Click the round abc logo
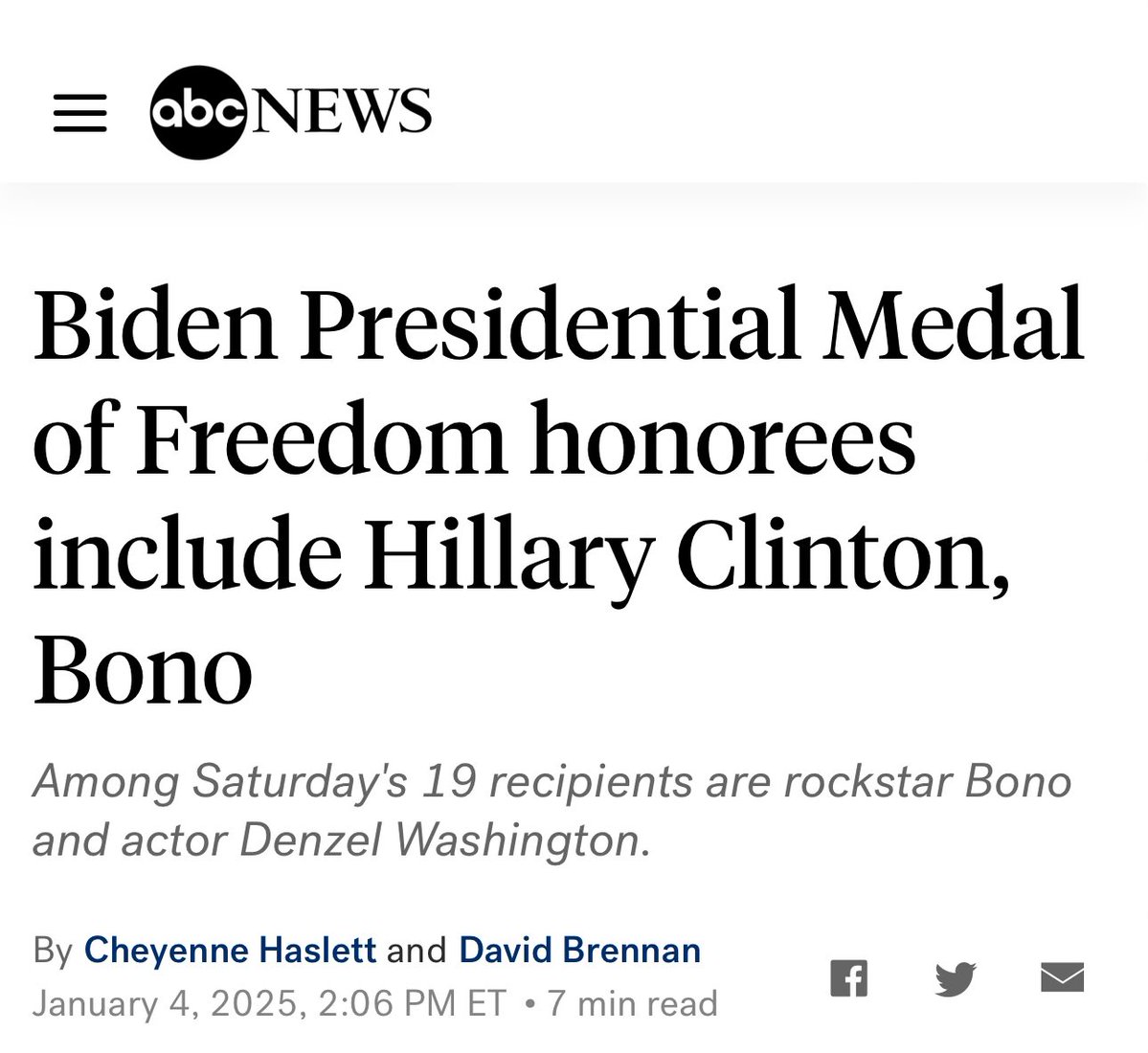This screenshot has height=1053, width=1148. [199, 112]
